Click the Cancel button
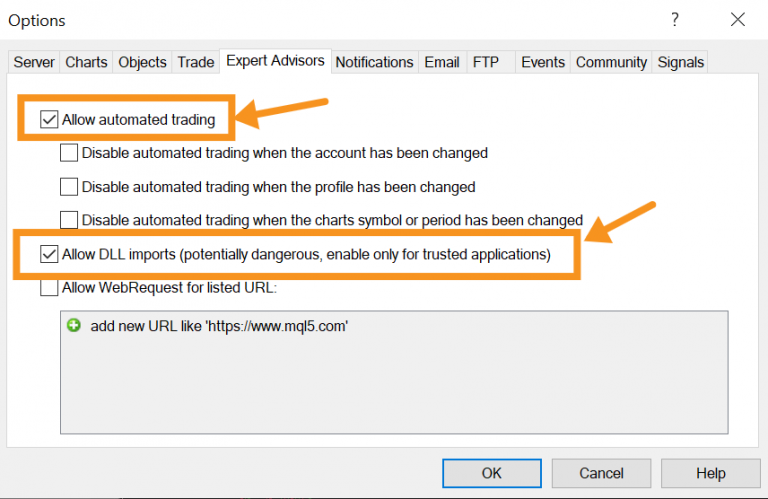768x499 pixels. point(601,473)
